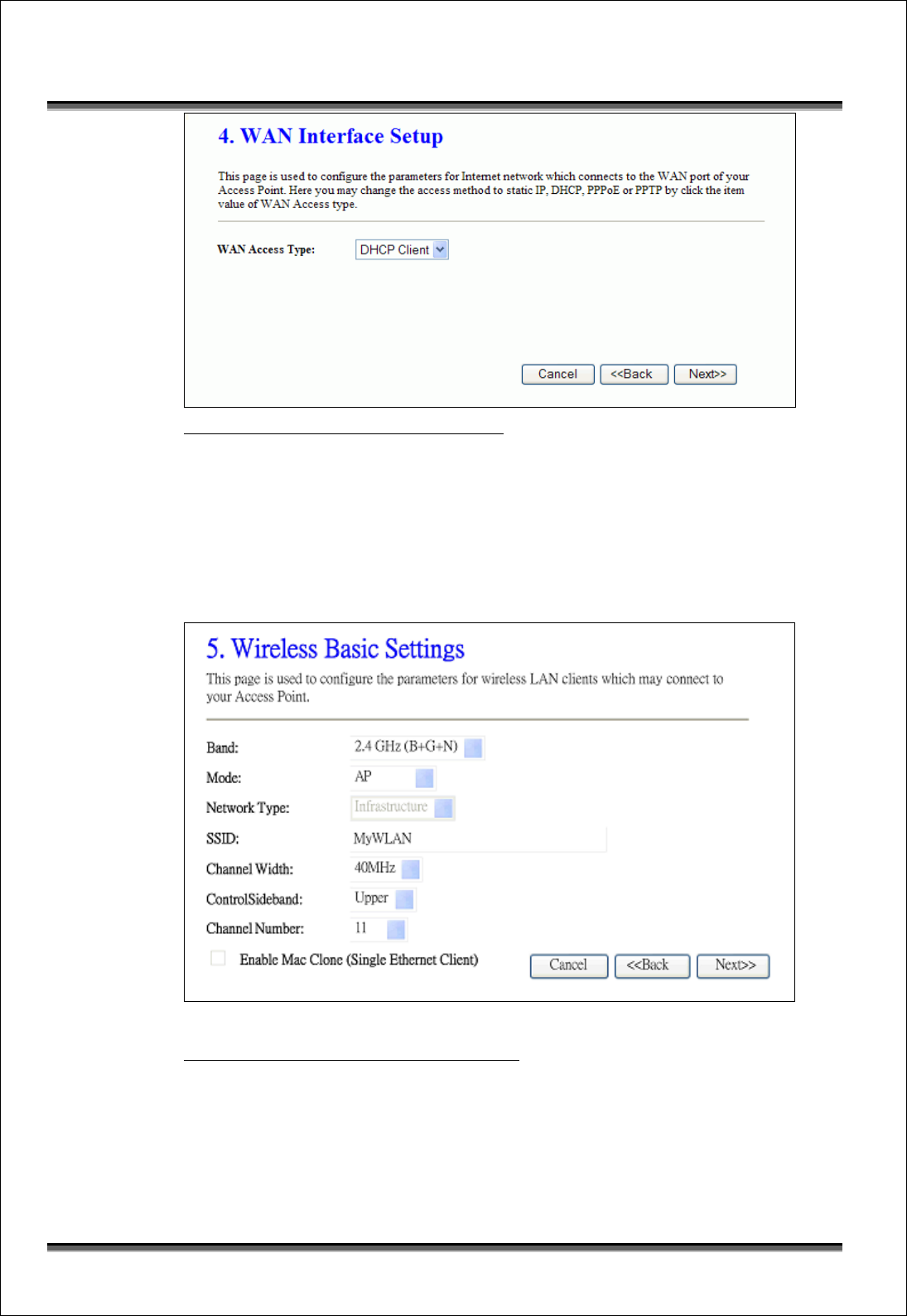Click the 'Band:' label
907x1316 pixels.
click(x=222, y=748)
